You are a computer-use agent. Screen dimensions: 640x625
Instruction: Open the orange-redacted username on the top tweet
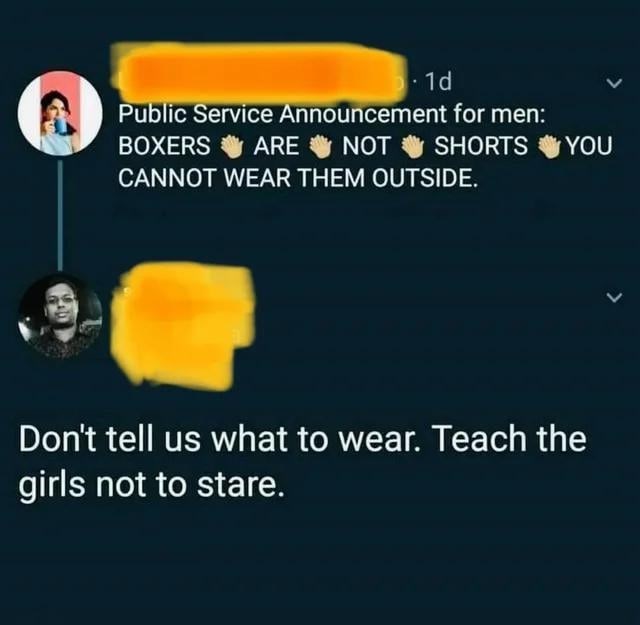point(259,73)
